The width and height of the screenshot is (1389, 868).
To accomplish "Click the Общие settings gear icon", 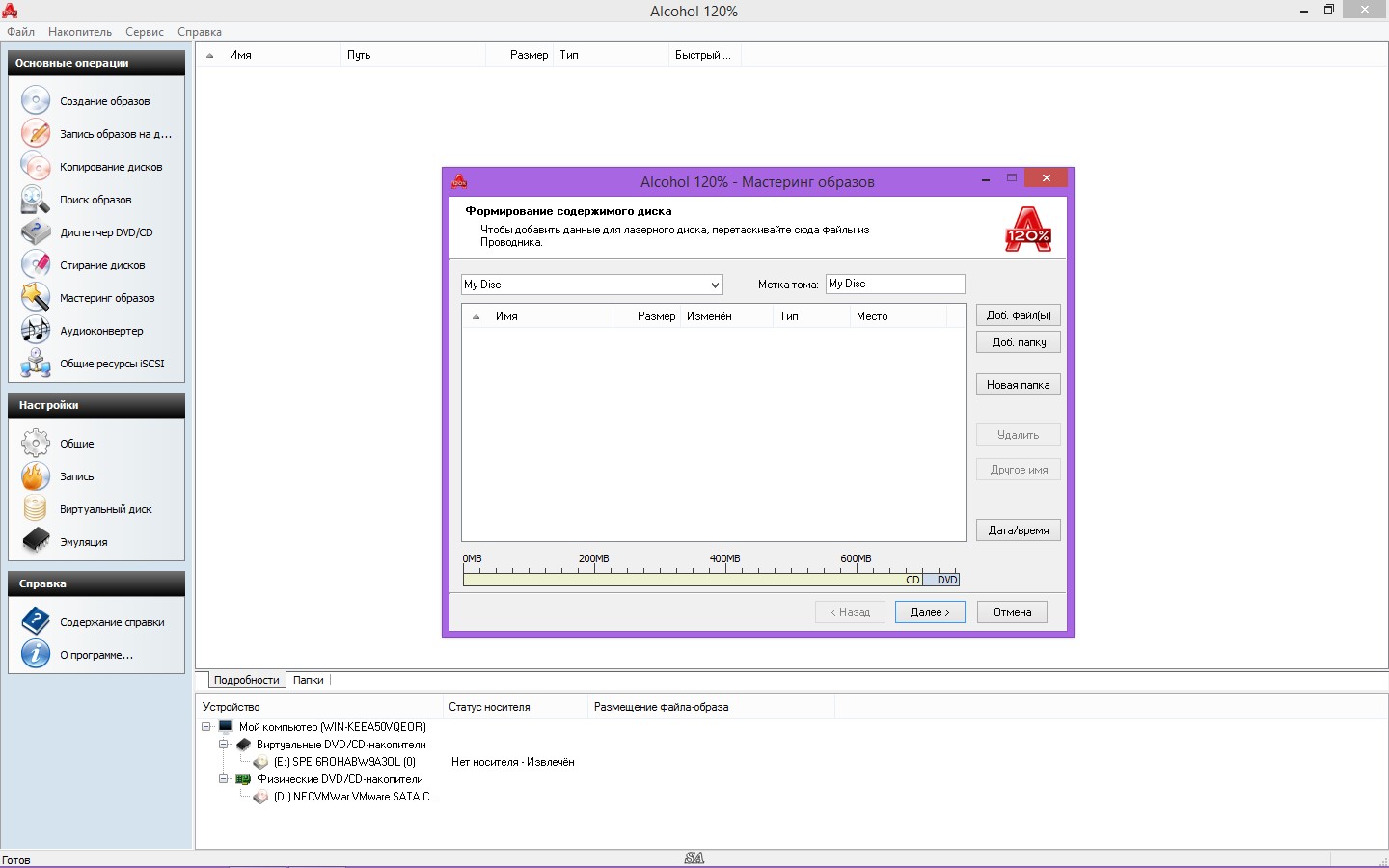I will (x=36, y=443).
